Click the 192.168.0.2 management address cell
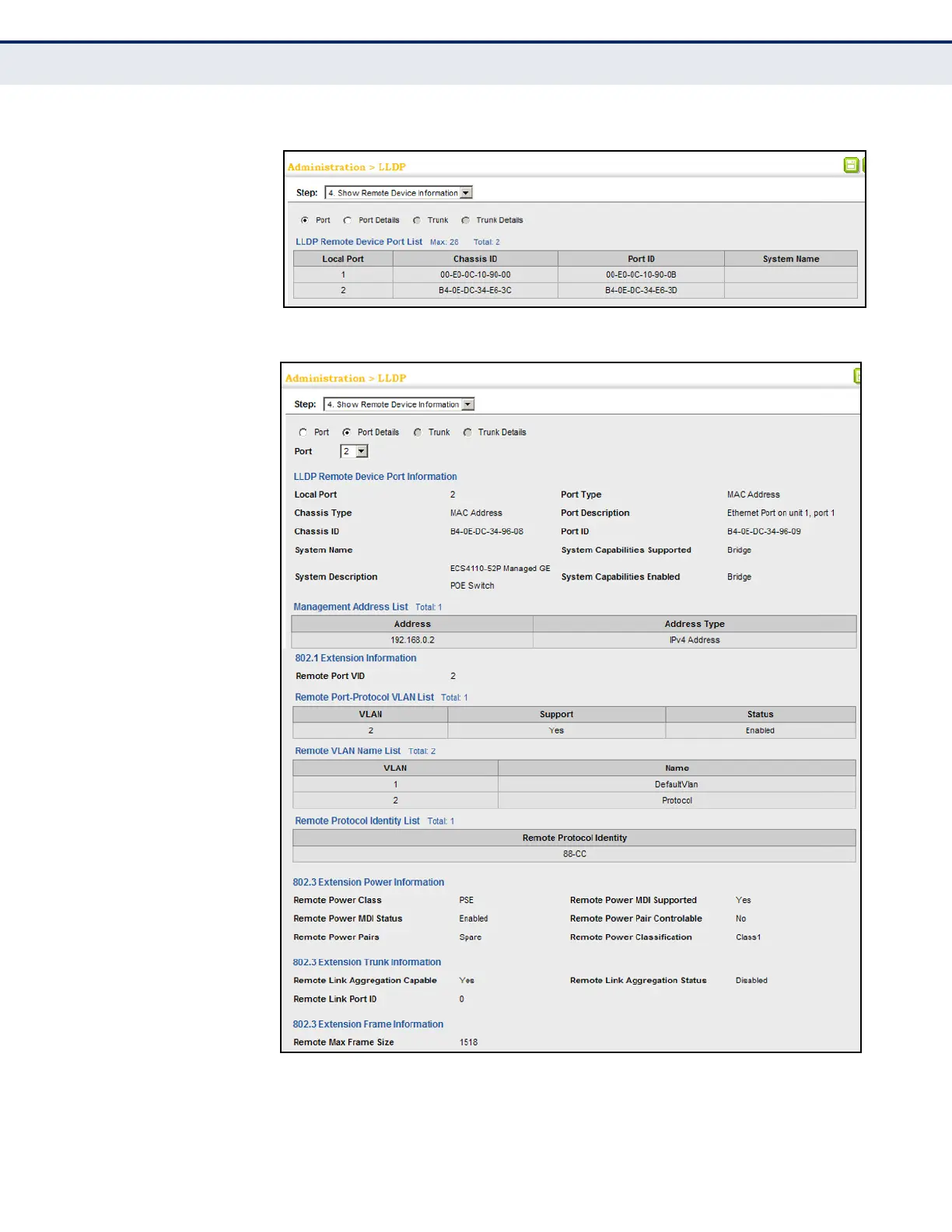This screenshot has height=1232, width=952. tap(412, 640)
